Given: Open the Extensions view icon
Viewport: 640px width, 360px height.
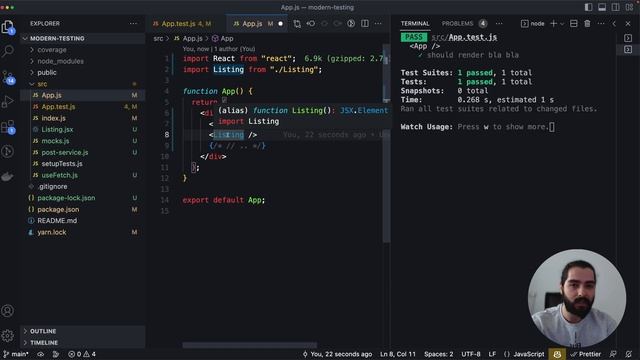Looking at the screenshot, I should pos(8,127).
